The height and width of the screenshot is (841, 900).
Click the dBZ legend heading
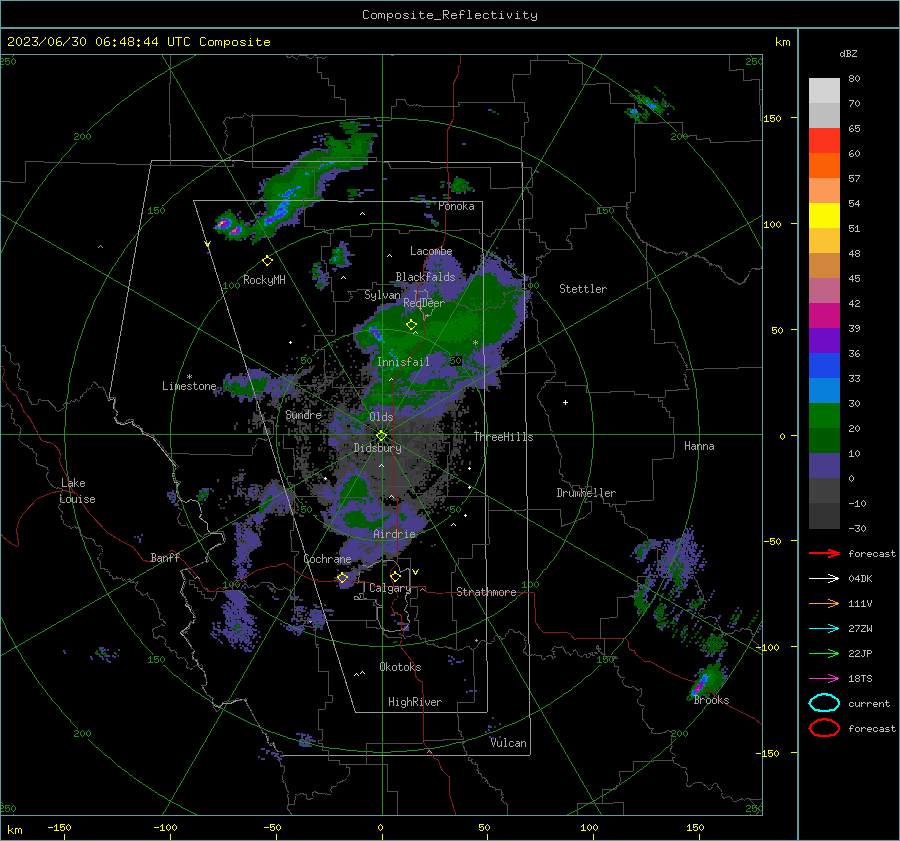point(848,53)
